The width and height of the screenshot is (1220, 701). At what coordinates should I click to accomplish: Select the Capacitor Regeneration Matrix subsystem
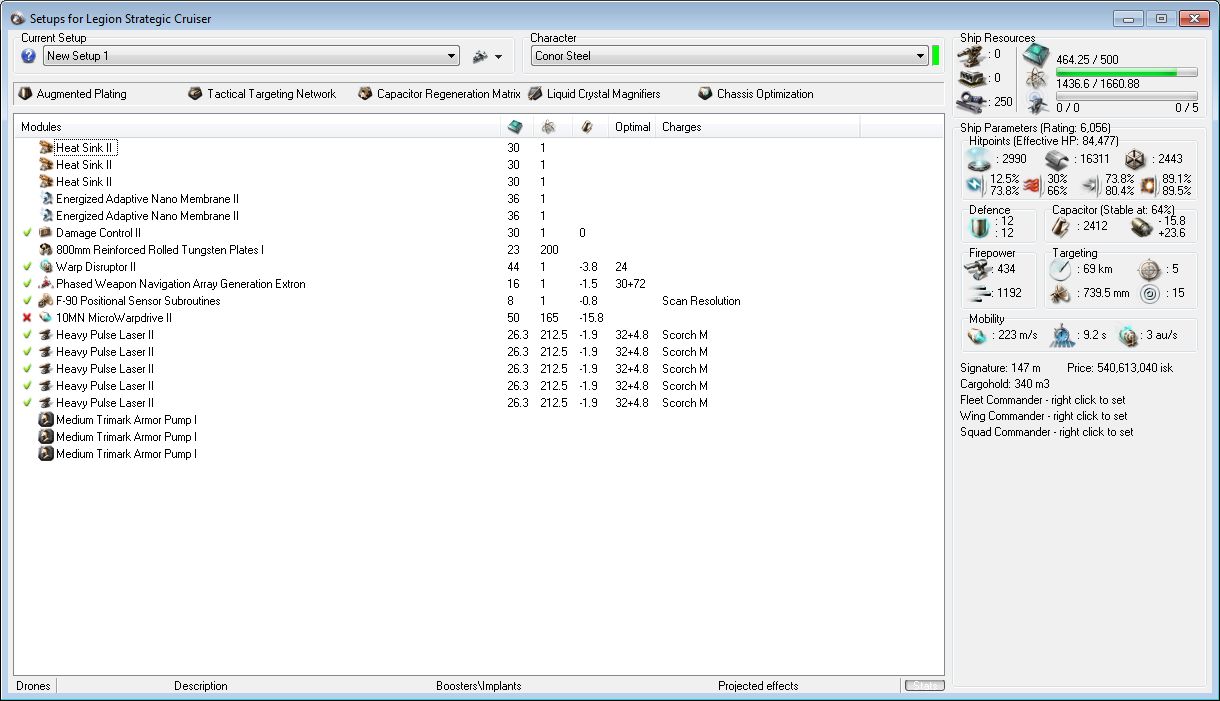[440, 94]
